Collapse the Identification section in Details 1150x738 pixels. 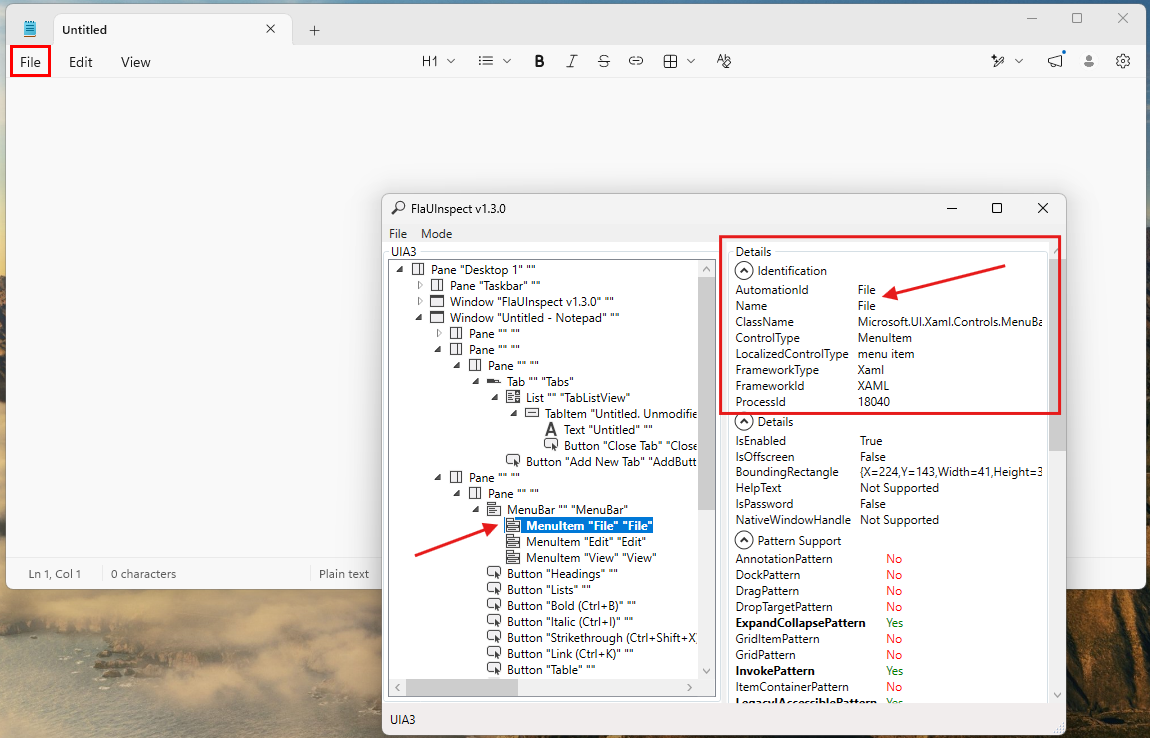tap(744, 271)
